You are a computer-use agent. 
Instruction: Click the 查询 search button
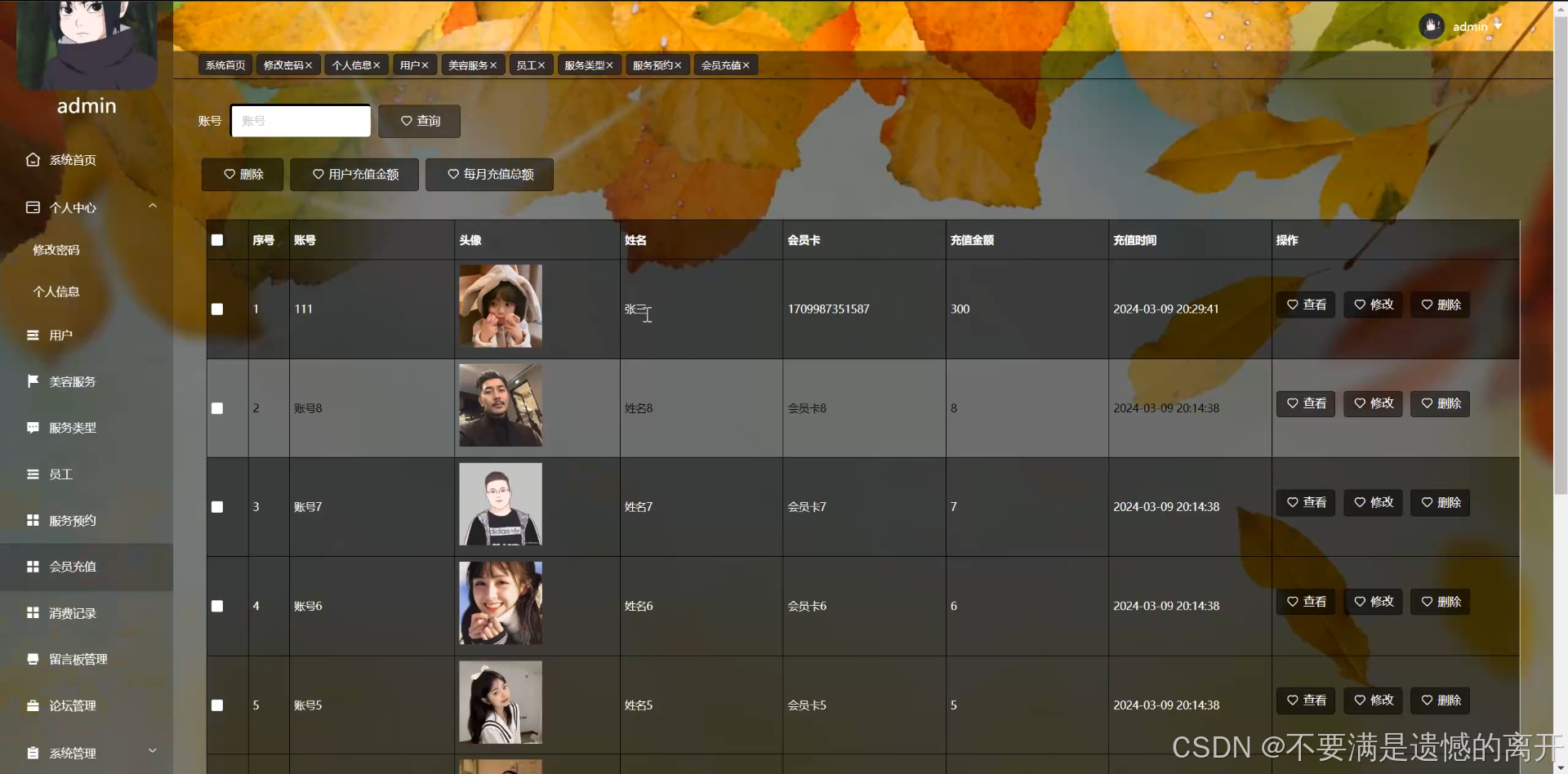(419, 121)
